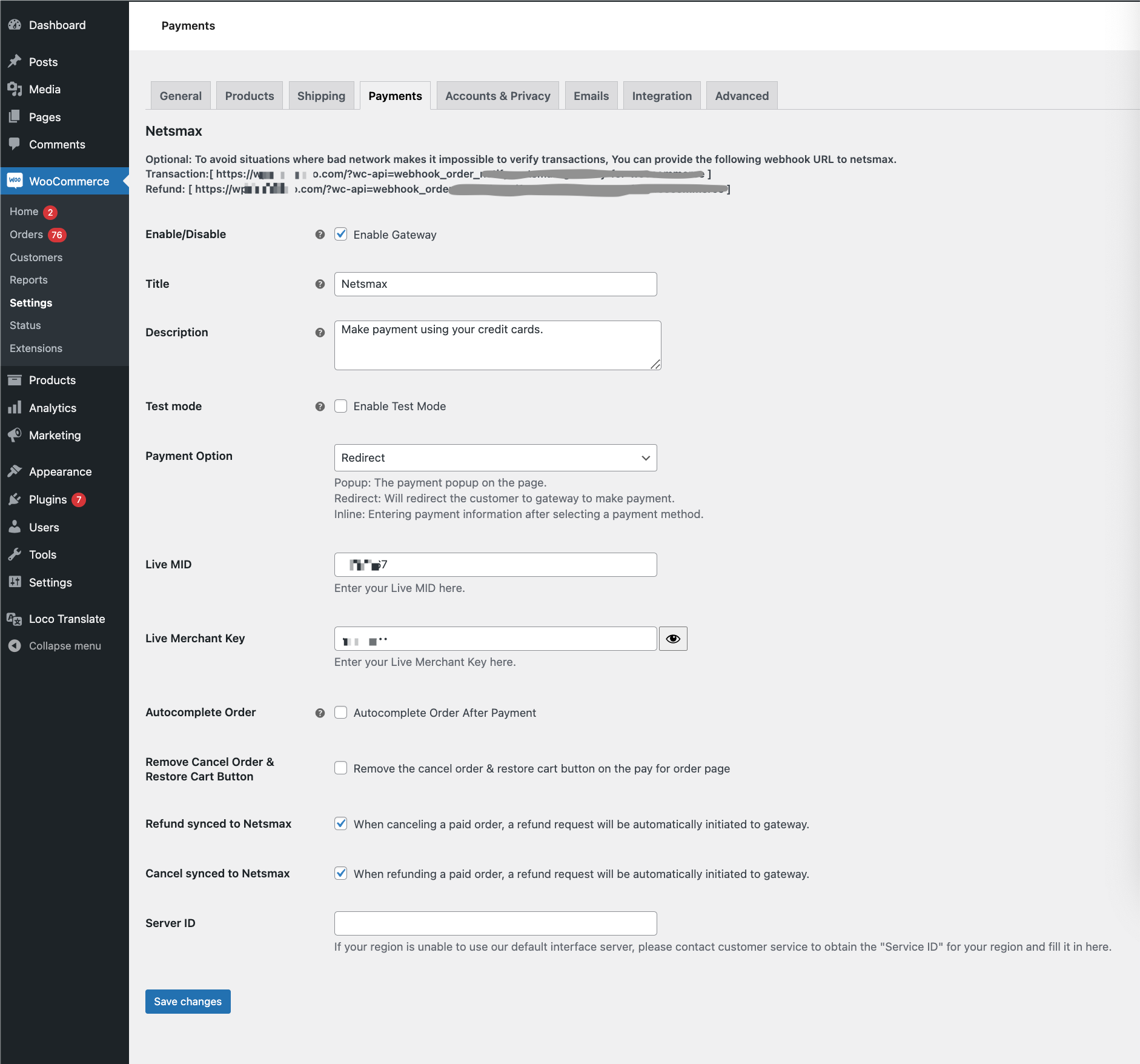Screen dimensions: 1140x1064
Task: Open WooCommerce Settings submenu link
Action: 31,303
